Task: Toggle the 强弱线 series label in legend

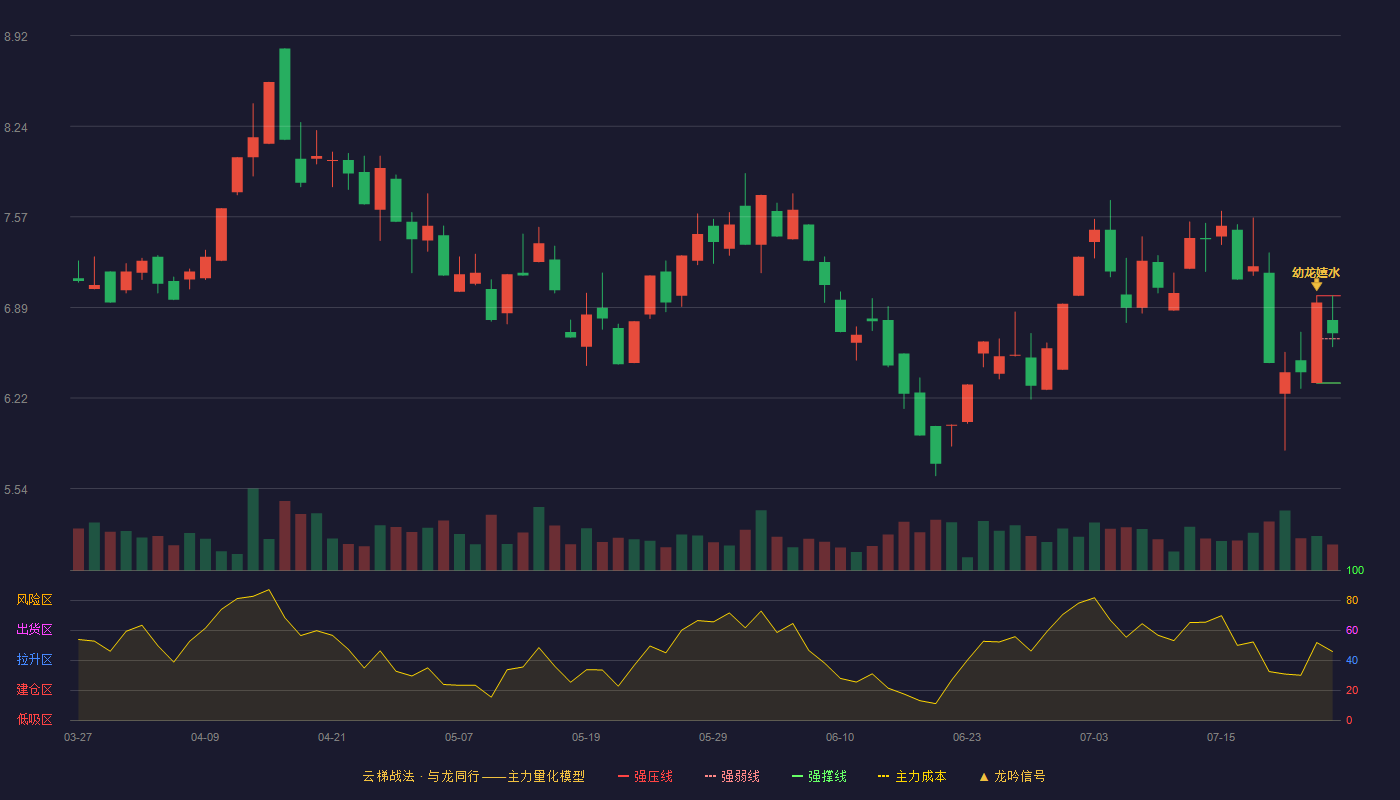Action: coord(740,777)
